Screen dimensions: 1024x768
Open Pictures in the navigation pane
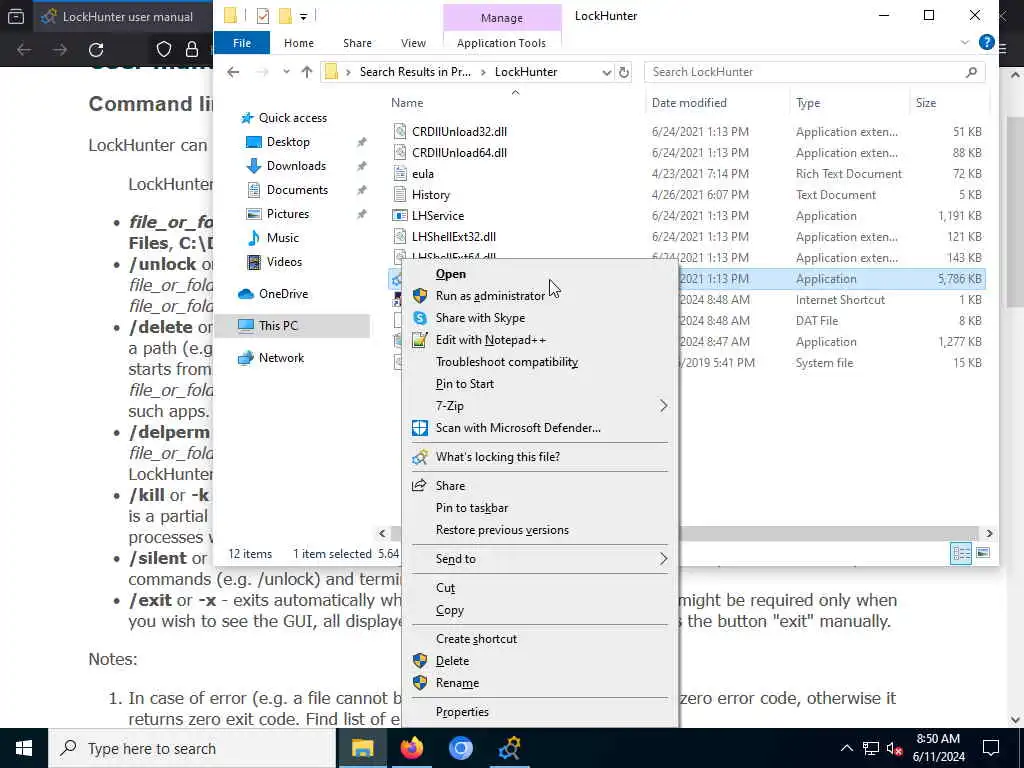click(287, 214)
